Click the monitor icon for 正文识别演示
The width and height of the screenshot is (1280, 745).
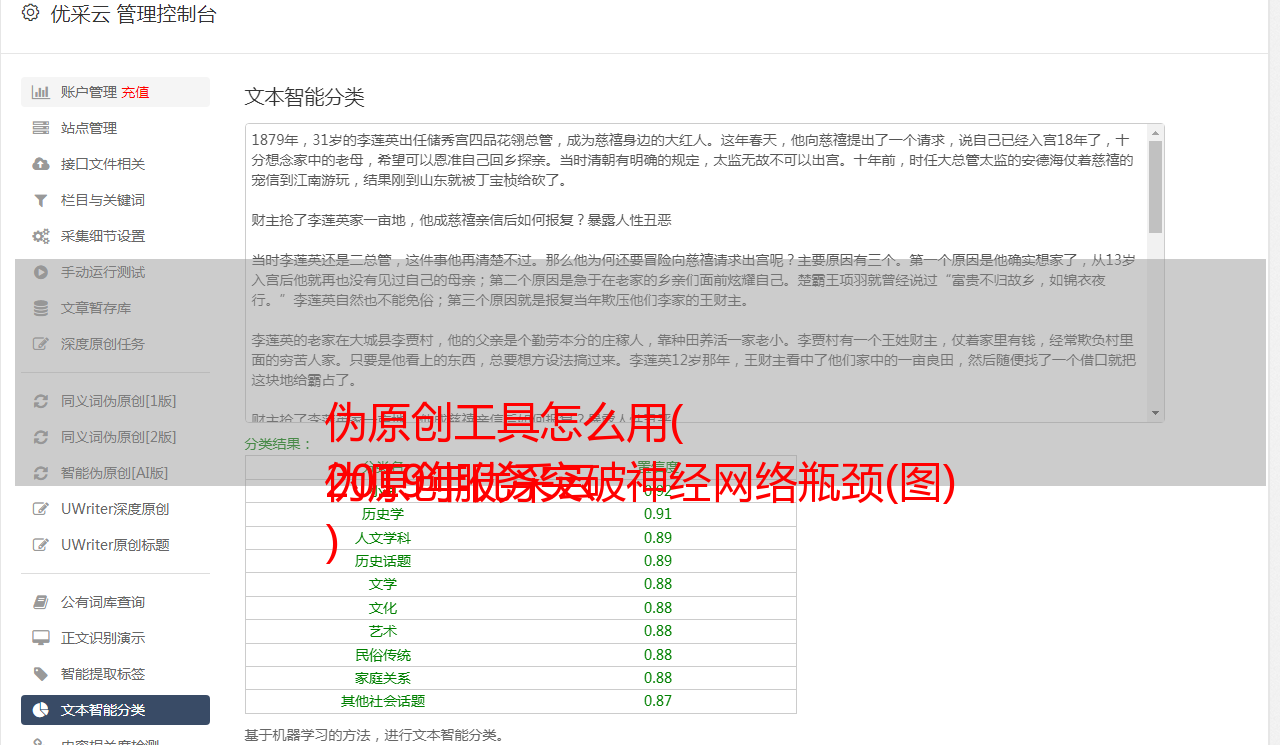click(41, 638)
